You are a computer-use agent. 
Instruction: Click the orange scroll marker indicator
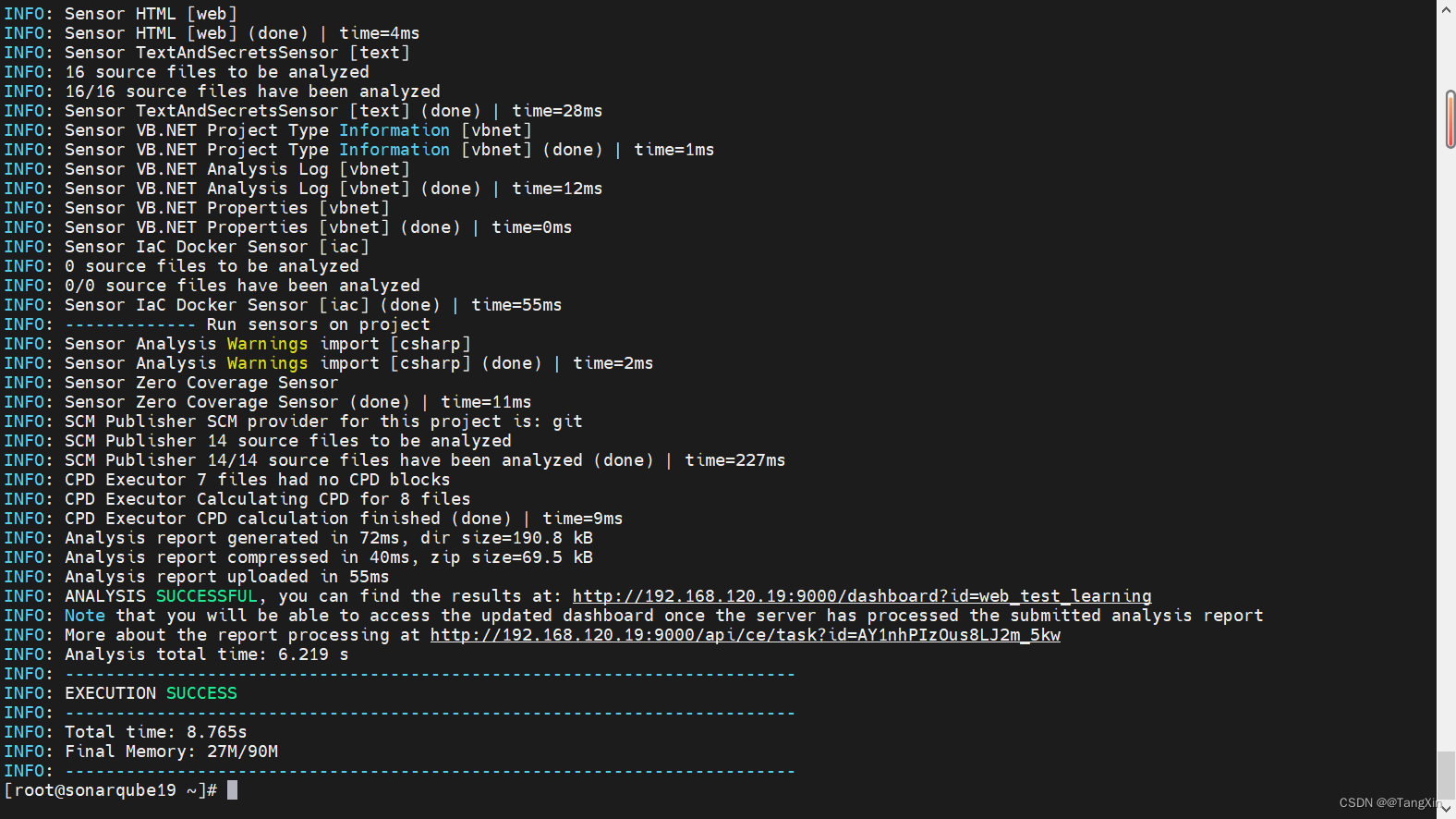(1450, 119)
